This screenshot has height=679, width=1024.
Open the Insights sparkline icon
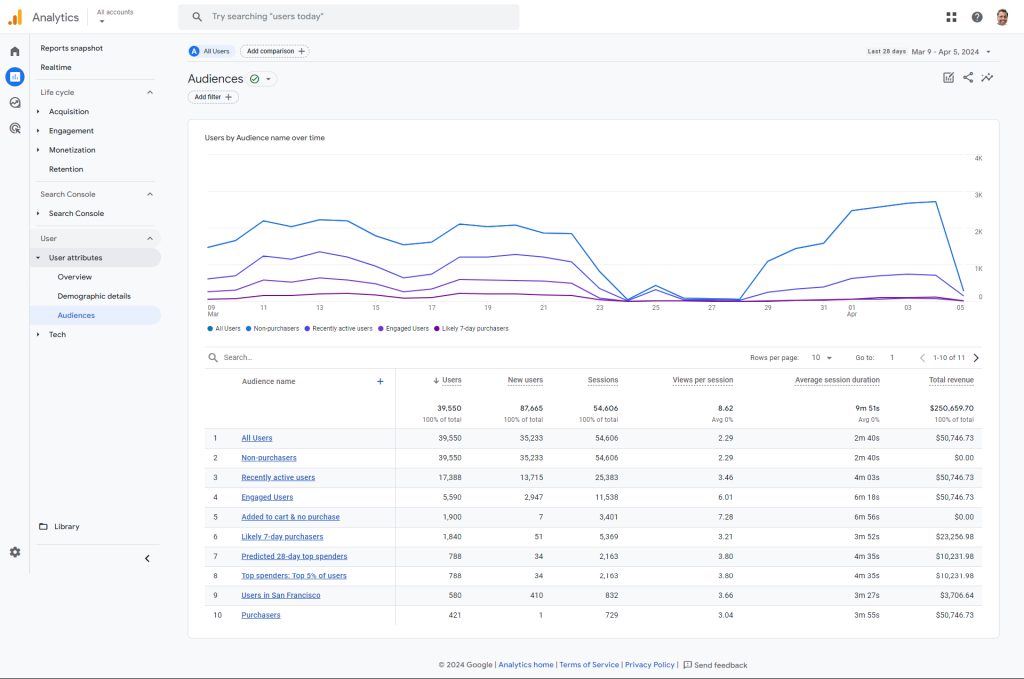[x=987, y=78]
